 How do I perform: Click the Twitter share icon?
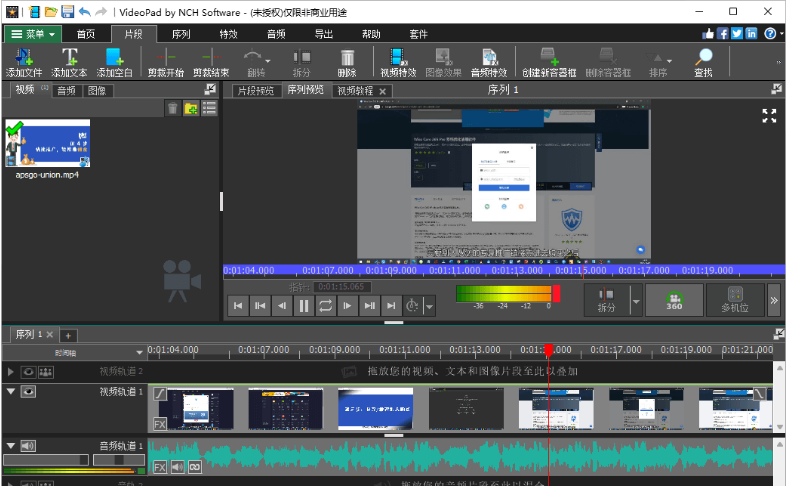point(737,33)
